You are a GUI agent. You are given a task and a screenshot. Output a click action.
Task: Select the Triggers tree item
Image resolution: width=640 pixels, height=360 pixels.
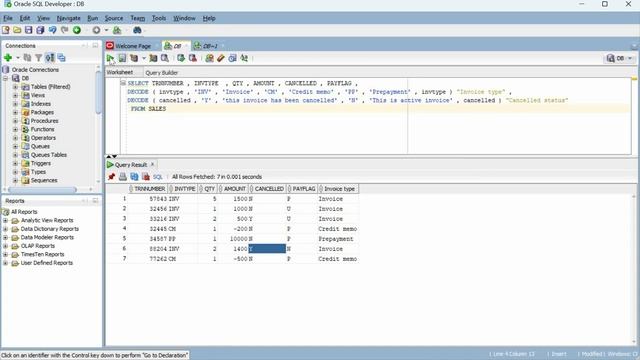pos(41,163)
